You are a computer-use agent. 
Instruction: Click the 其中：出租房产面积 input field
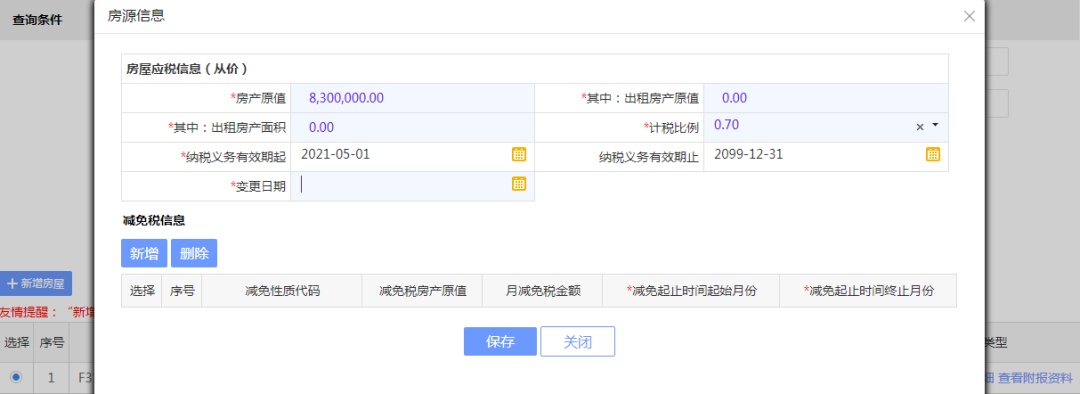click(413, 127)
